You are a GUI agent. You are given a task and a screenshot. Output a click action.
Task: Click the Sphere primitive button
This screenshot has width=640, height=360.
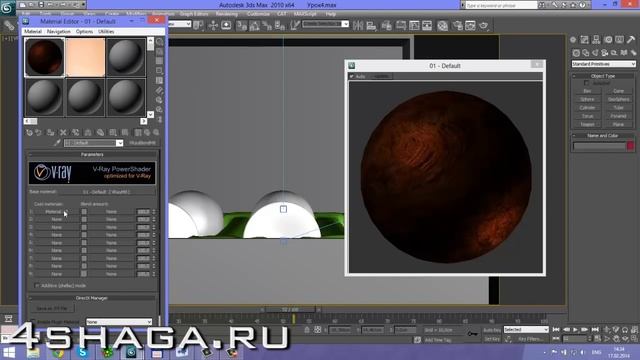[587, 99]
